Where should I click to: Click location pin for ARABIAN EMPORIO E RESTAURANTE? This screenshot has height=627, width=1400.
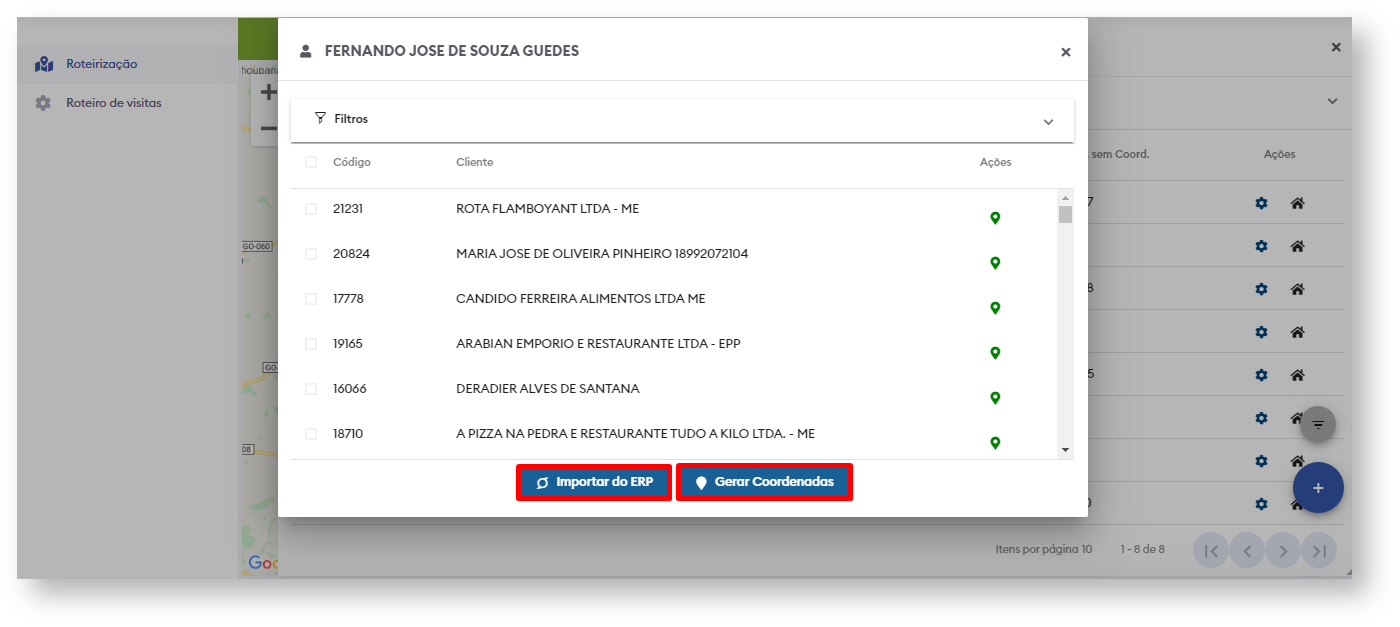coord(995,353)
